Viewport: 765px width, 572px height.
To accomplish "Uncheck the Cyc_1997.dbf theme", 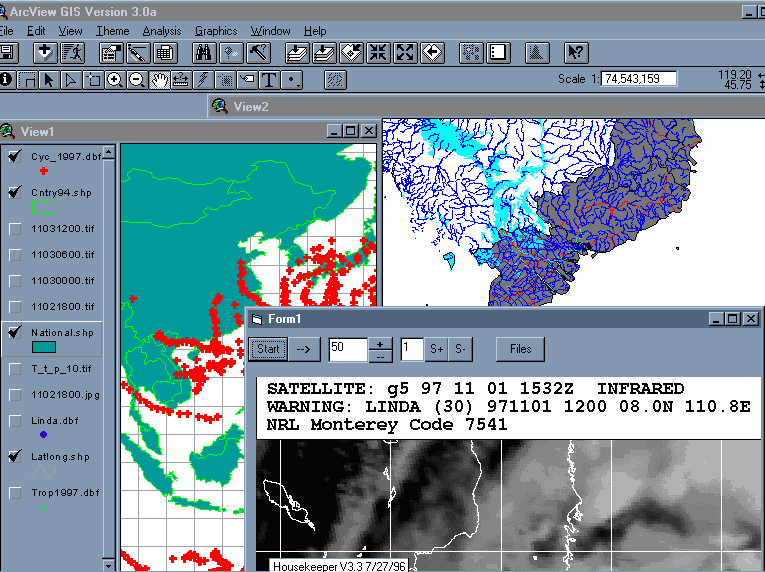I will (x=15, y=155).
